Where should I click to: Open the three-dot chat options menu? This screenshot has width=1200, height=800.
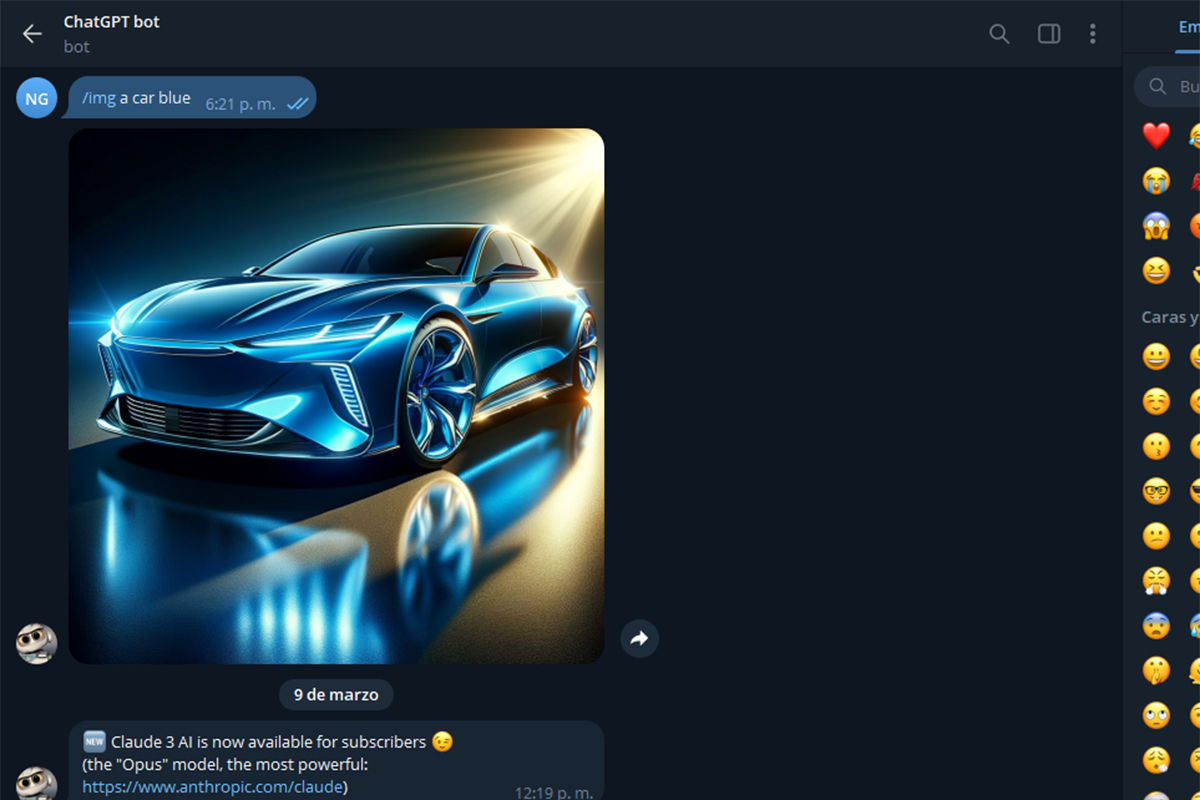pyautogui.click(x=1093, y=33)
